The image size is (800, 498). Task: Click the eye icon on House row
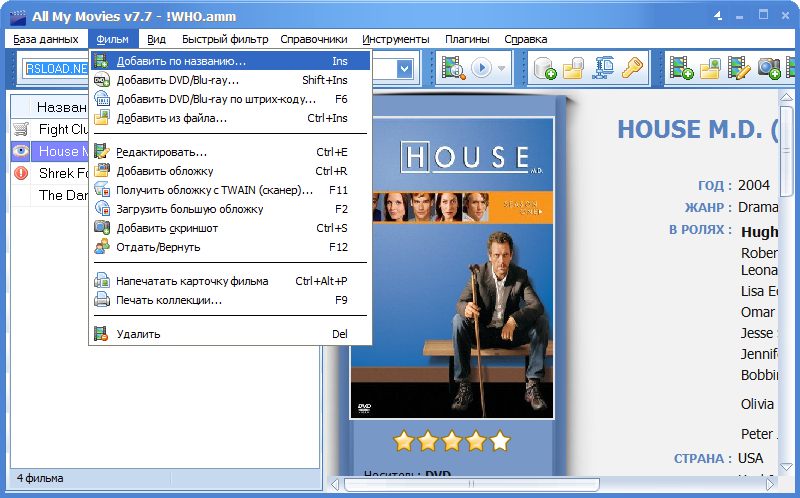pos(21,151)
